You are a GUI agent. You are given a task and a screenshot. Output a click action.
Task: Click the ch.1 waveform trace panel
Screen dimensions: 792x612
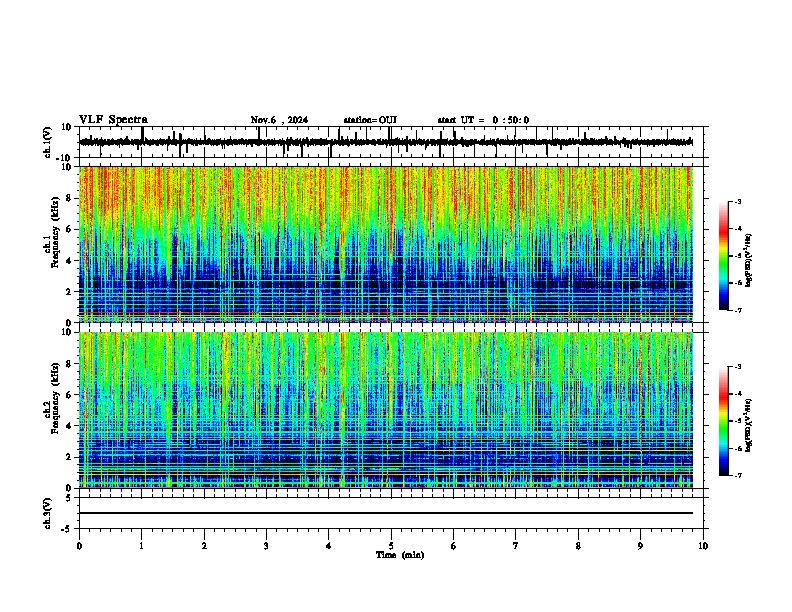(x=391, y=142)
